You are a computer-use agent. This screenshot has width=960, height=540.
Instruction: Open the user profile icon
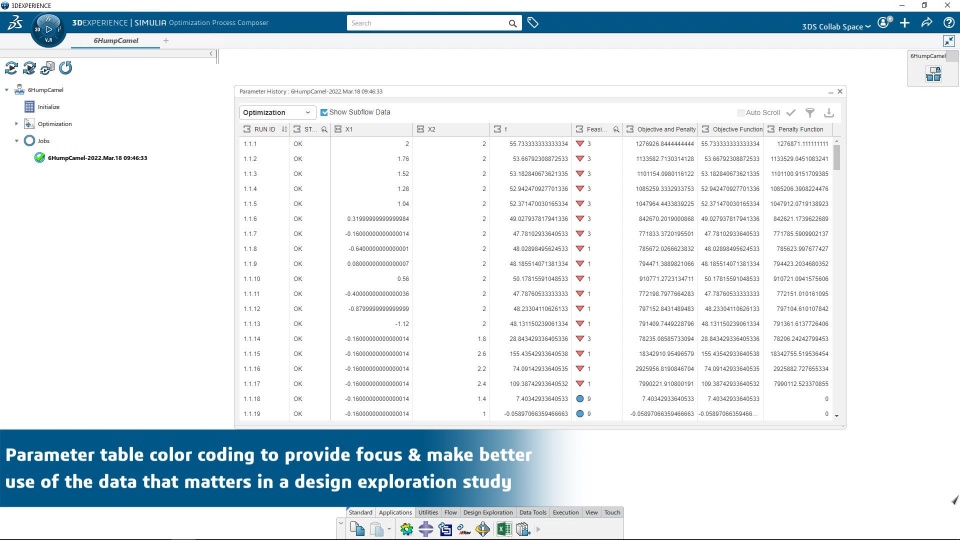coord(884,23)
